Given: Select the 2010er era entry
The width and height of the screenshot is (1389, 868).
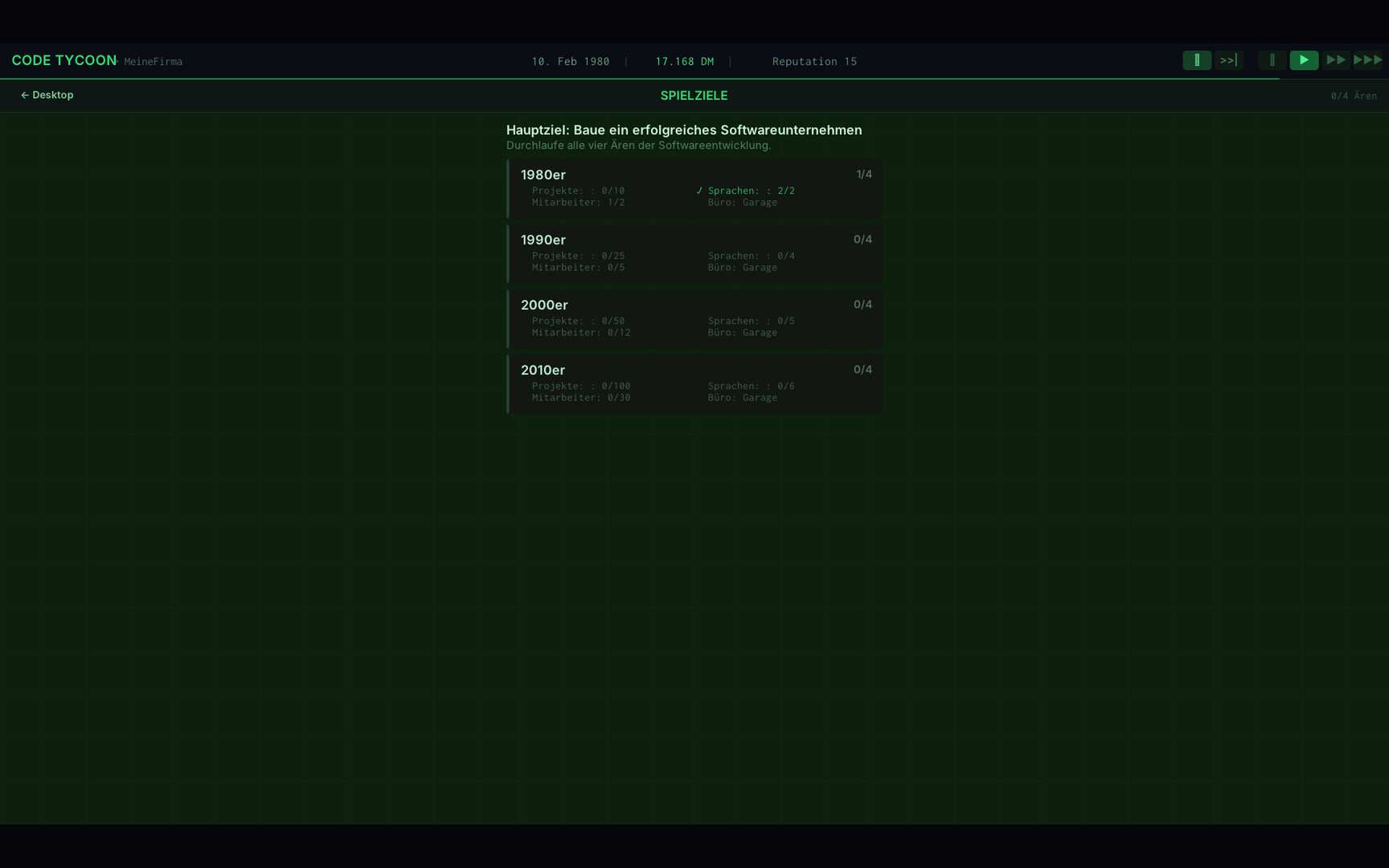Looking at the screenshot, I should [694, 383].
